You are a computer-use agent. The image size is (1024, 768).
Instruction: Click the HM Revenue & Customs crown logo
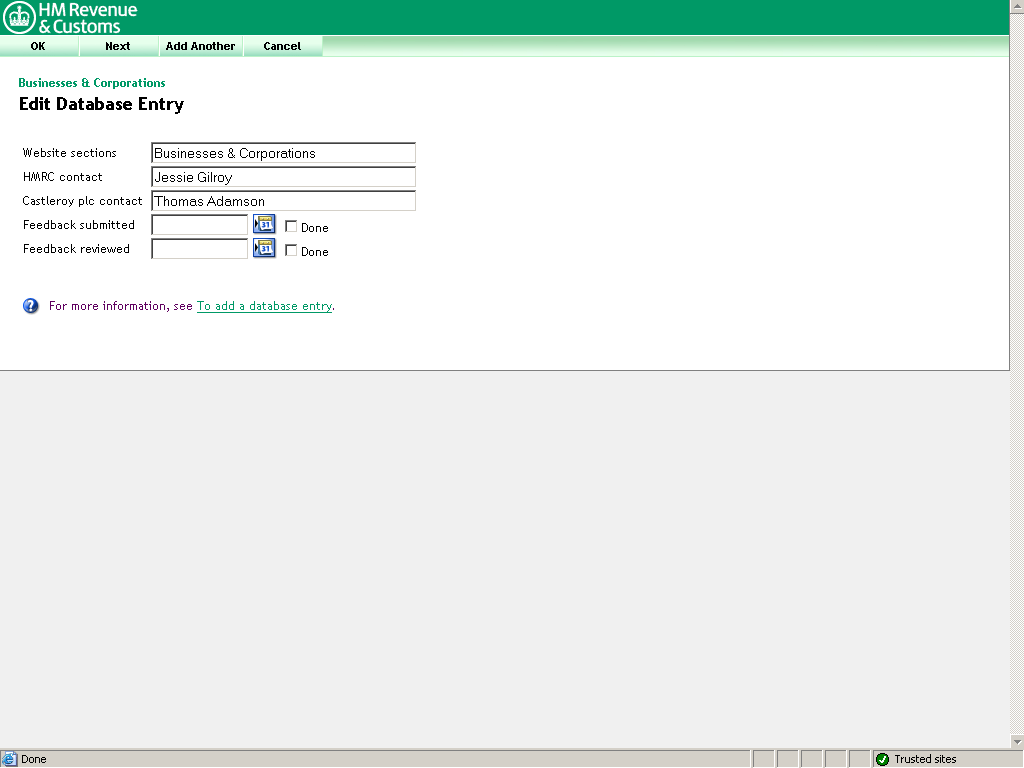(x=18, y=16)
